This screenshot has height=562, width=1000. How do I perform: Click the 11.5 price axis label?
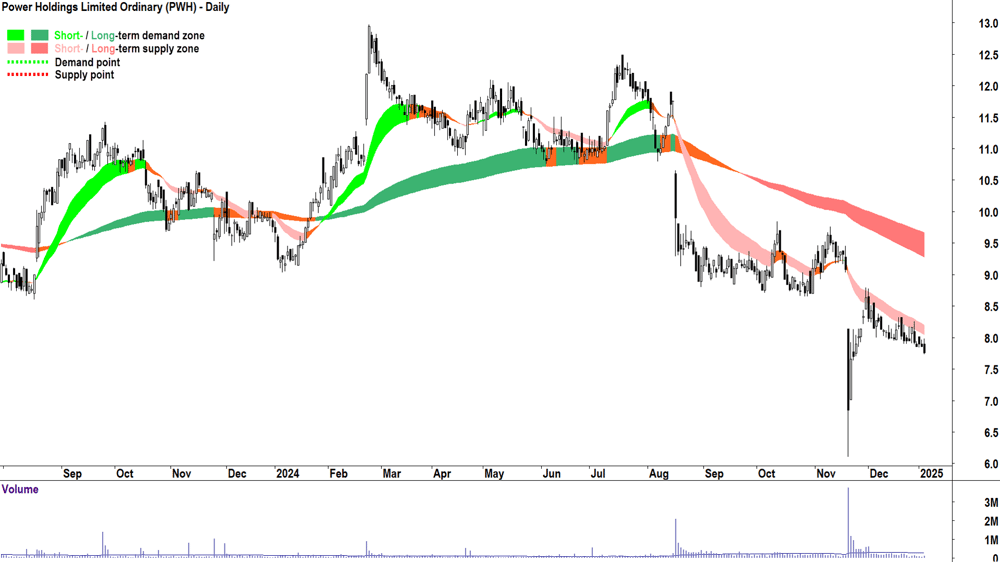point(989,119)
